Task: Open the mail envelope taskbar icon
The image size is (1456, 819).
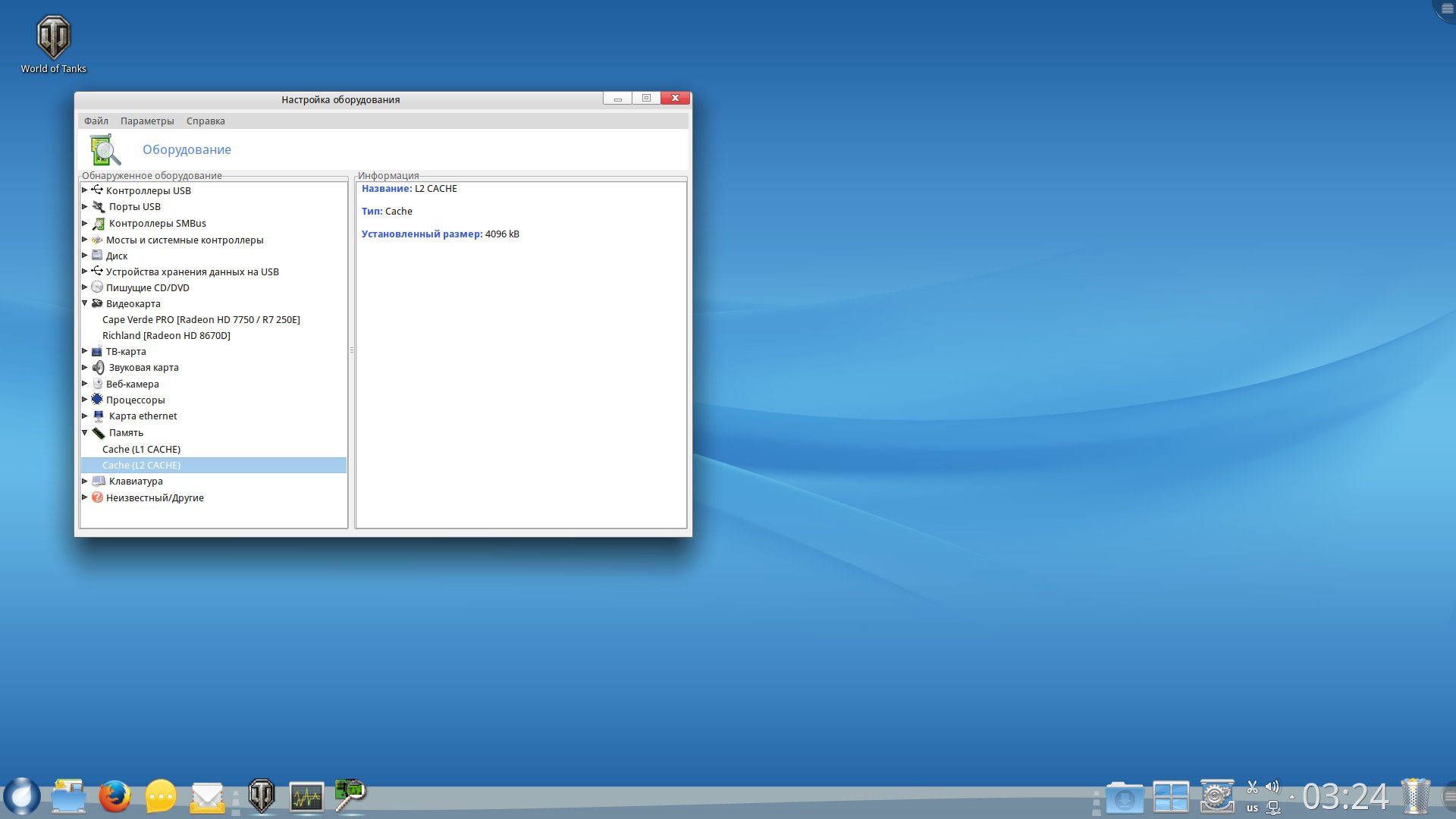Action: (207, 796)
